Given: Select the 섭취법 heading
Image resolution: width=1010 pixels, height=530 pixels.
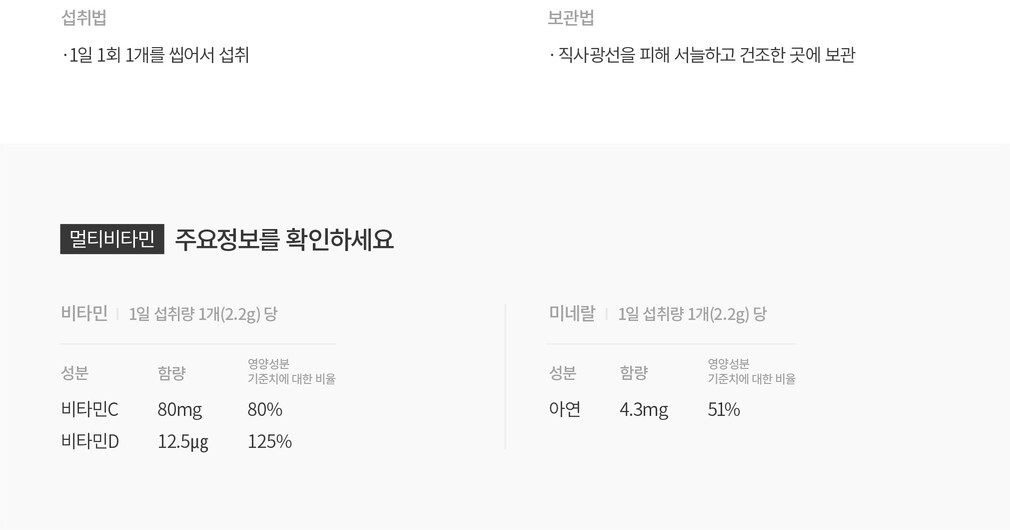Looking at the screenshot, I should click(x=84, y=18).
